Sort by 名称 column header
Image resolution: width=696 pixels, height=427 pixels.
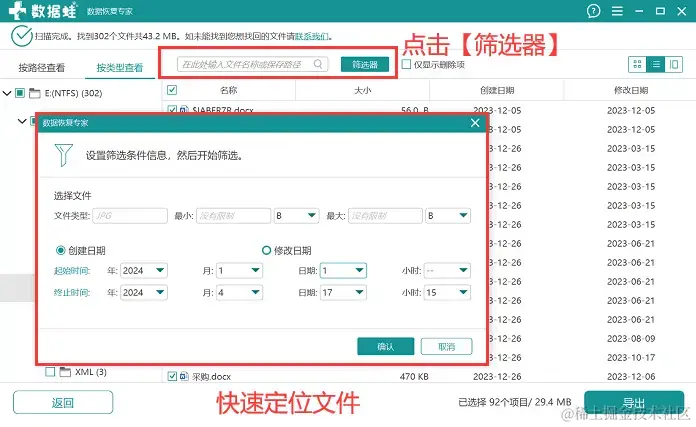[x=229, y=90]
